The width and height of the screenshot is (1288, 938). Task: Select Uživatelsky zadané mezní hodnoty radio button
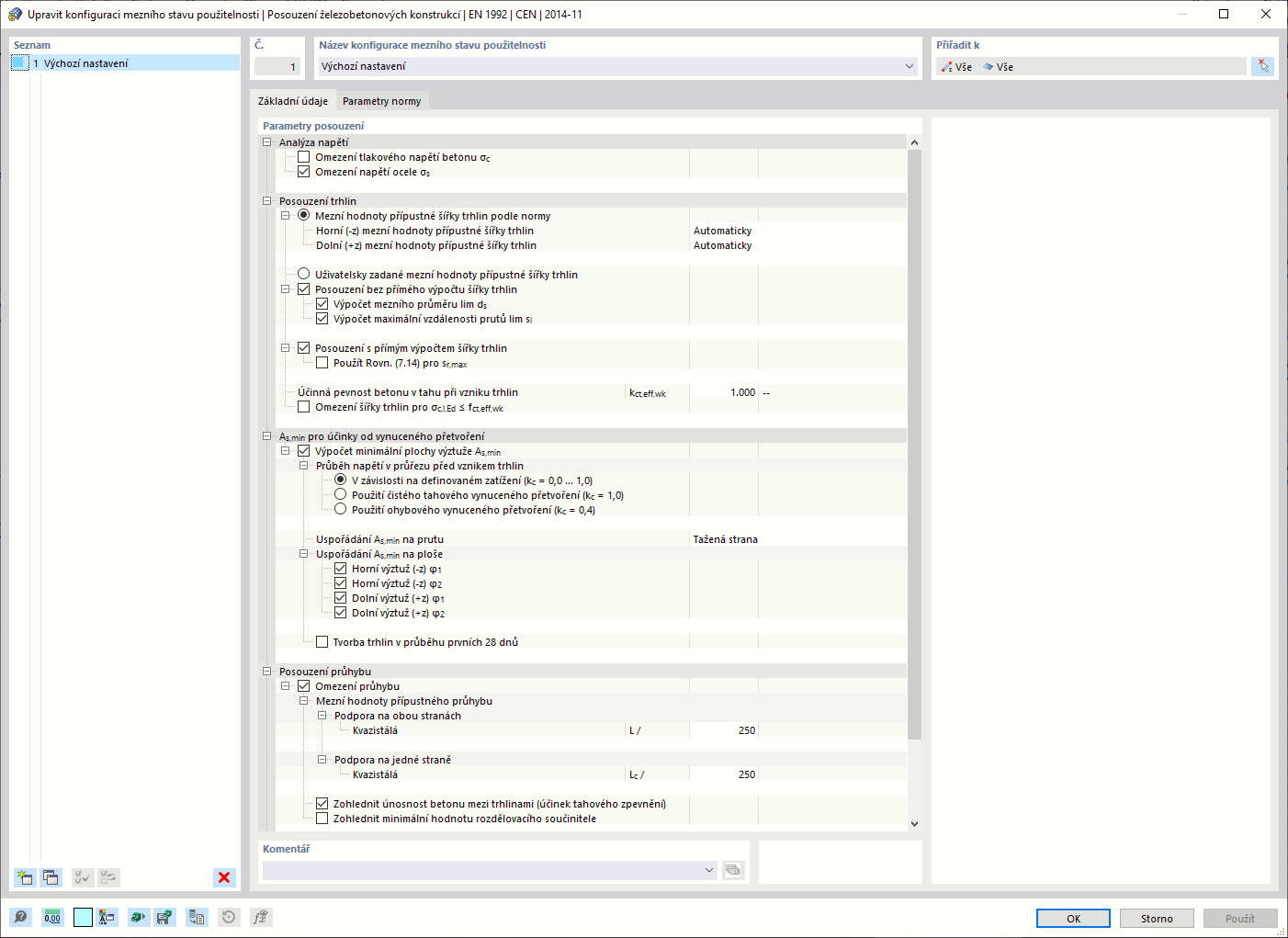point(304,275)
